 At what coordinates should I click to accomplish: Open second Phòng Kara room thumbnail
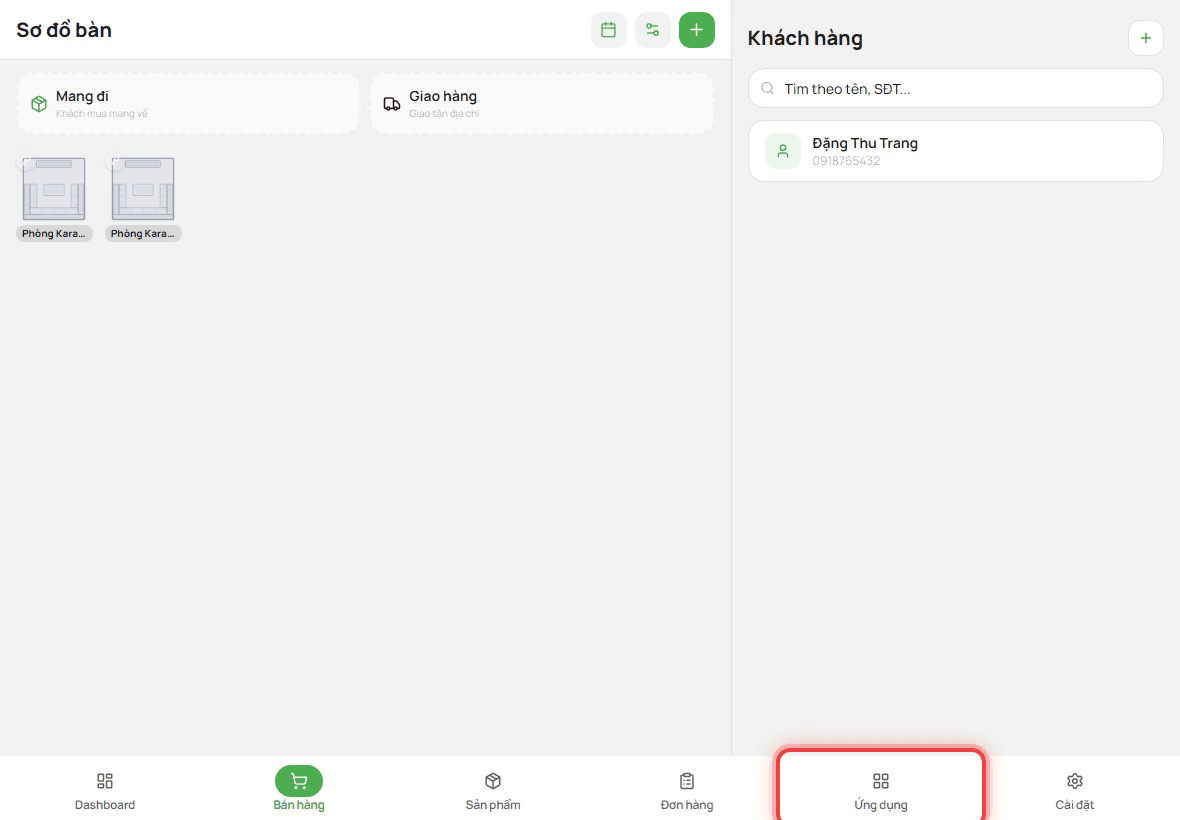(143, 199)
